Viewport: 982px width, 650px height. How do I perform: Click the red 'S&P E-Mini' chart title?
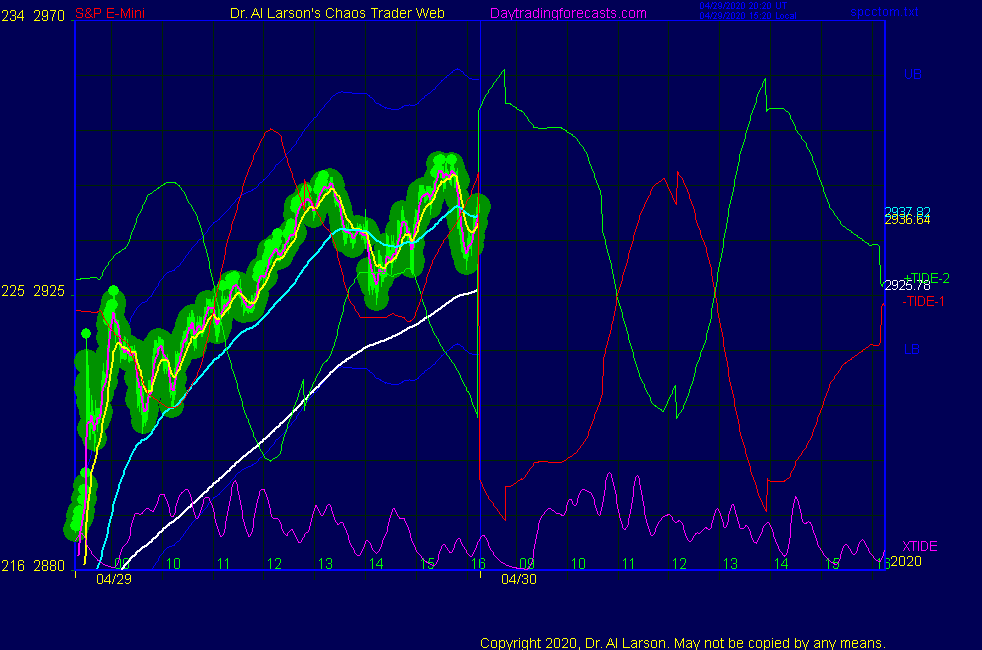click(x=110, y=13)
